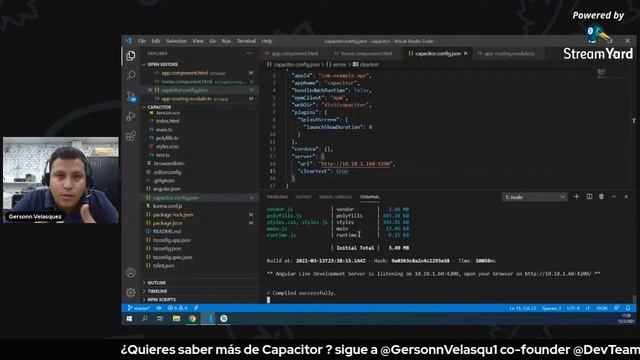Open the Explorer view in the activity bar
This screenshot has width=640, height=360.
click(x=131, y=56)
